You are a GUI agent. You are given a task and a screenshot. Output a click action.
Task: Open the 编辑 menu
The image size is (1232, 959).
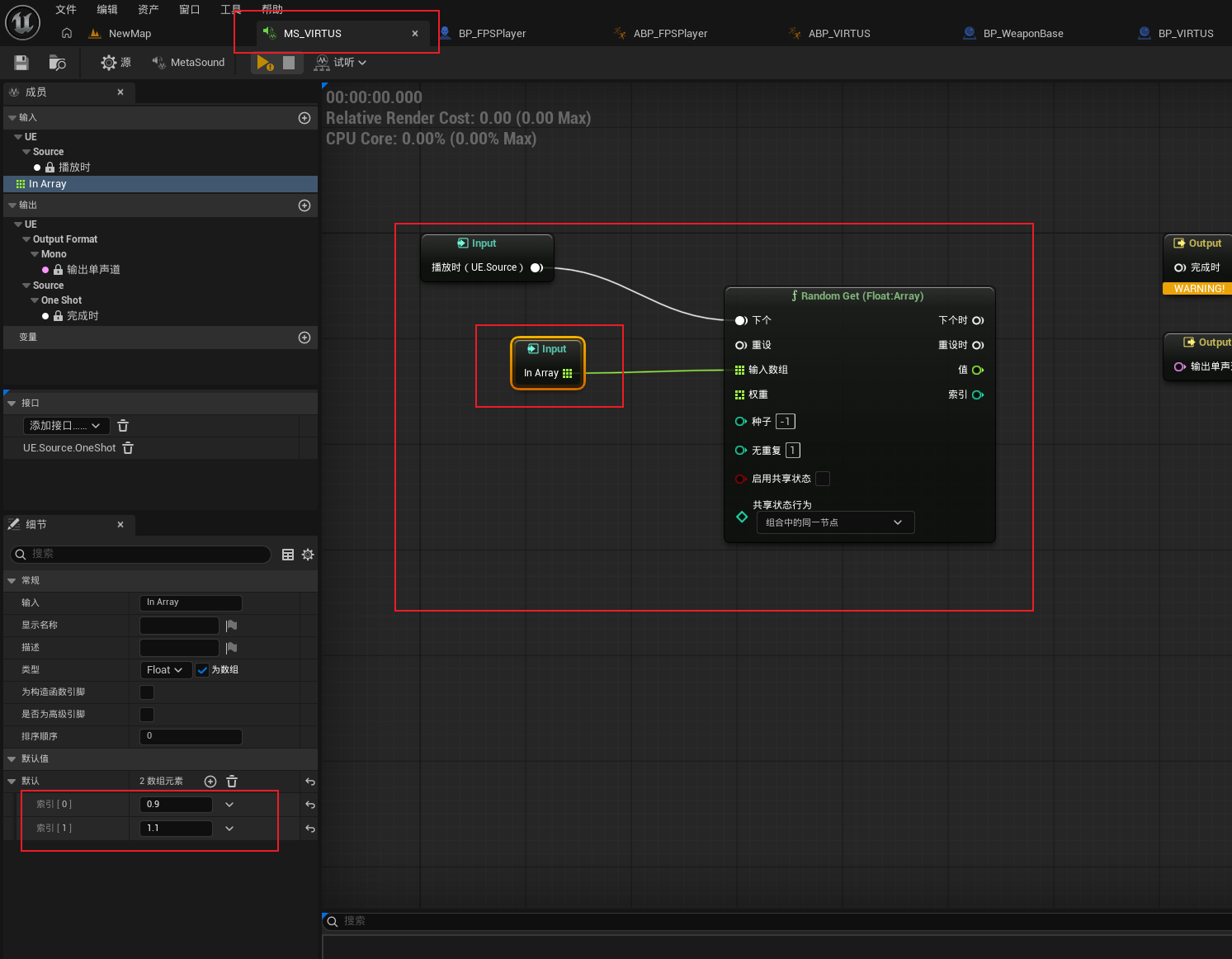click(107, 10)
